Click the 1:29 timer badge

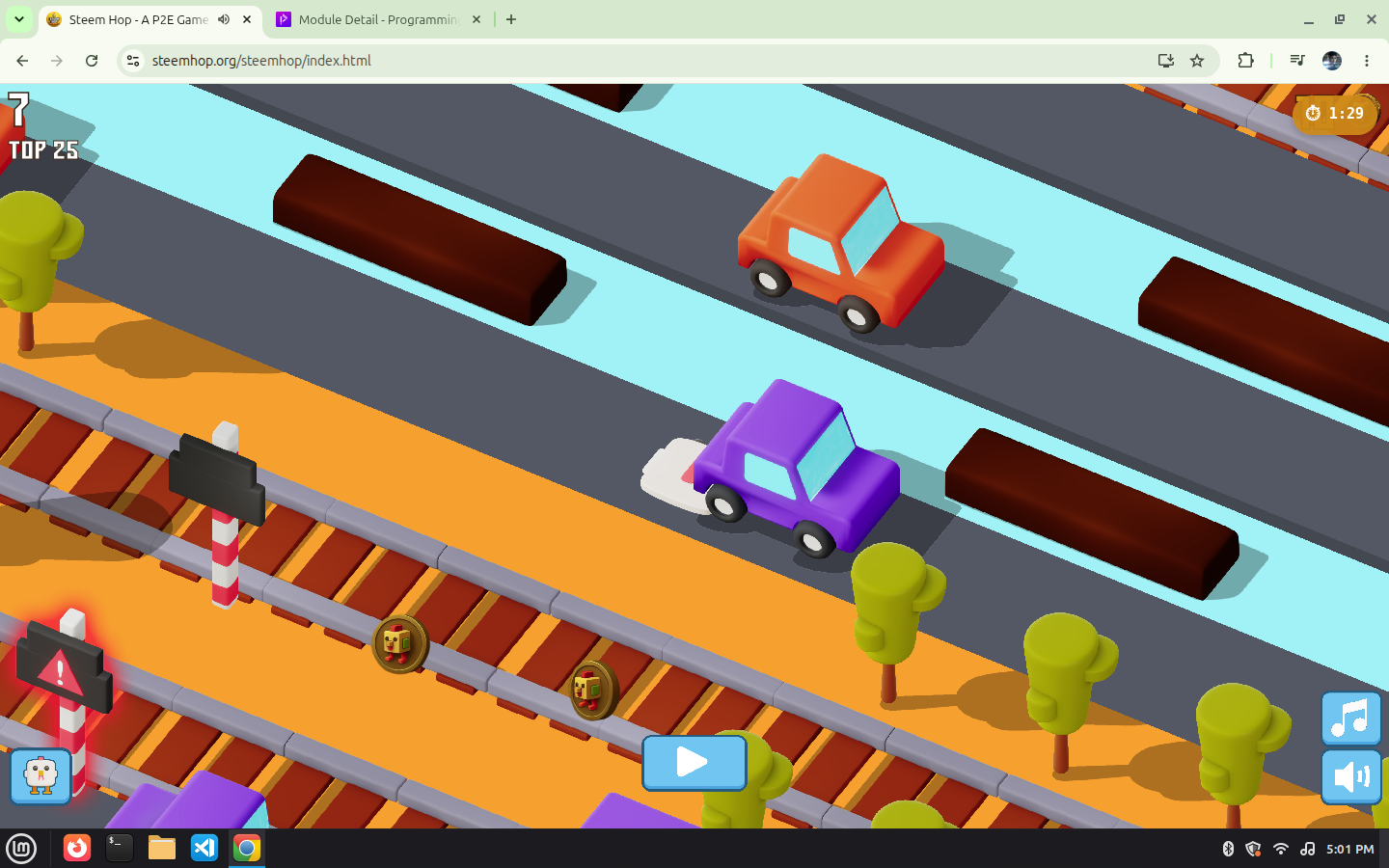point(1335,114)
